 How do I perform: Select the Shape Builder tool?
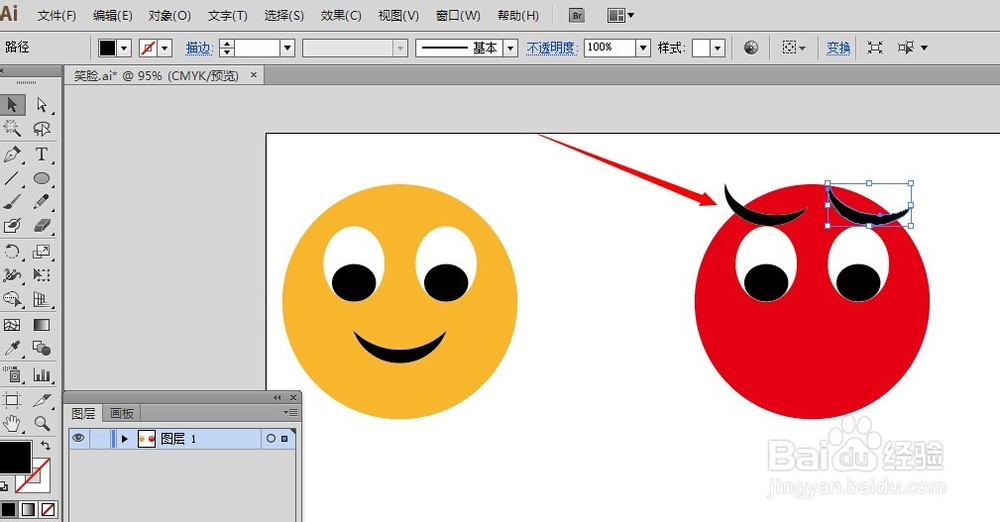click(12, 299)
